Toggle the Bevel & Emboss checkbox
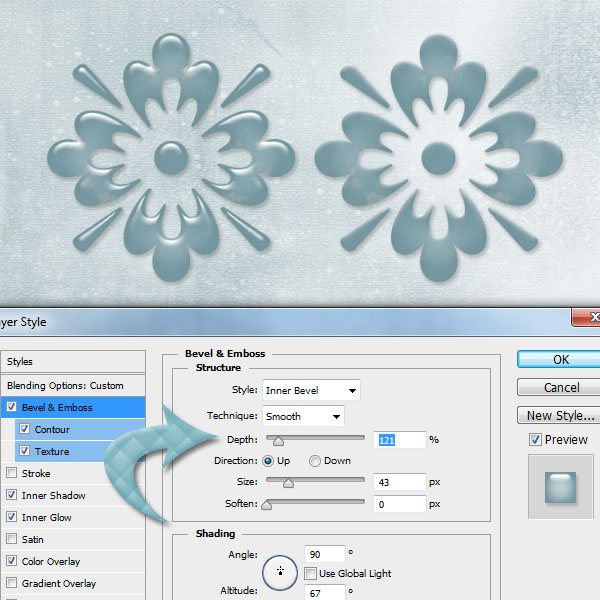Viewport: 600px width, 600px height. [x=11, y=407]
